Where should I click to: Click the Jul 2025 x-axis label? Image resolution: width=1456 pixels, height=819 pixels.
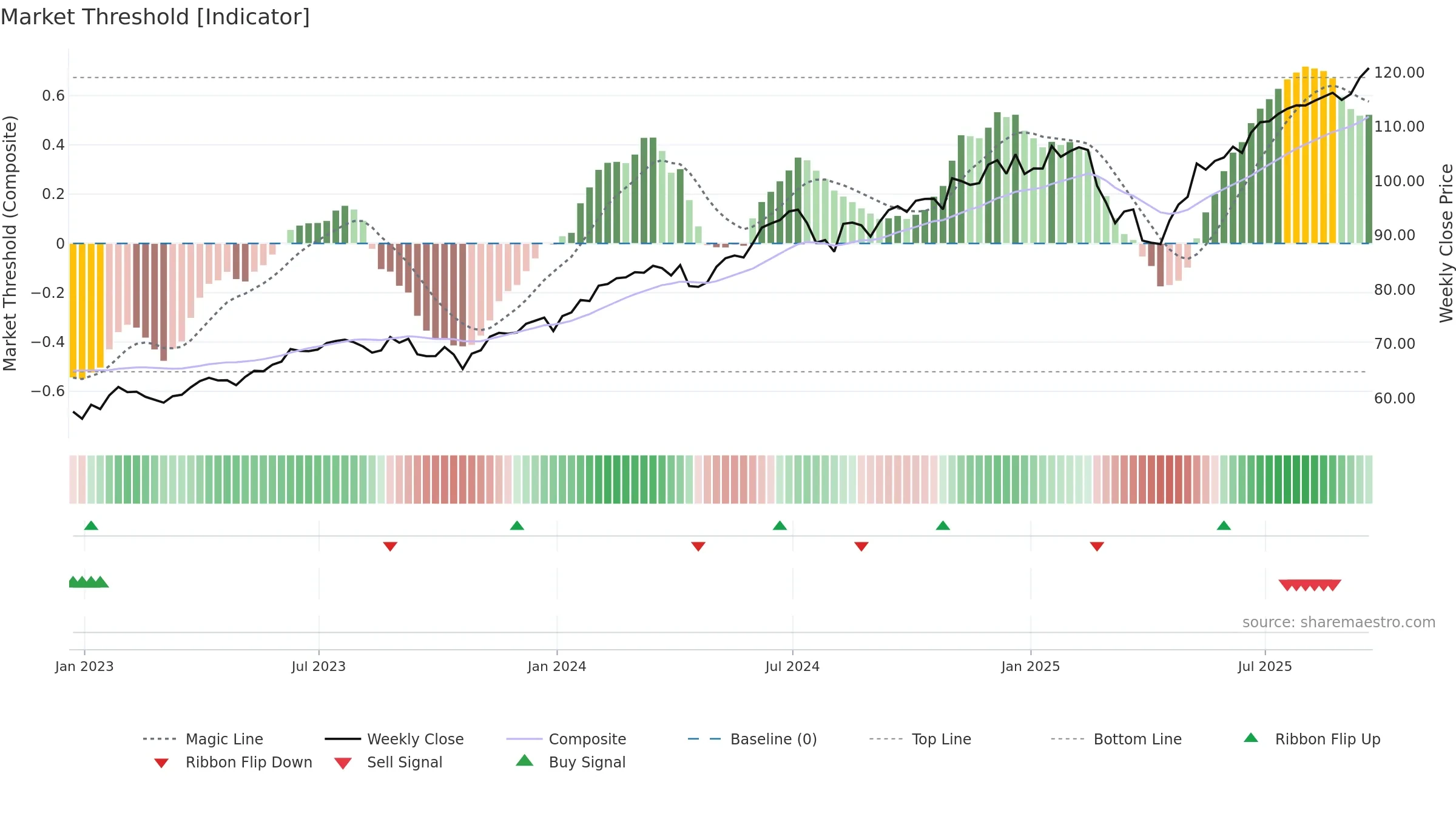tap(1265, 666)
